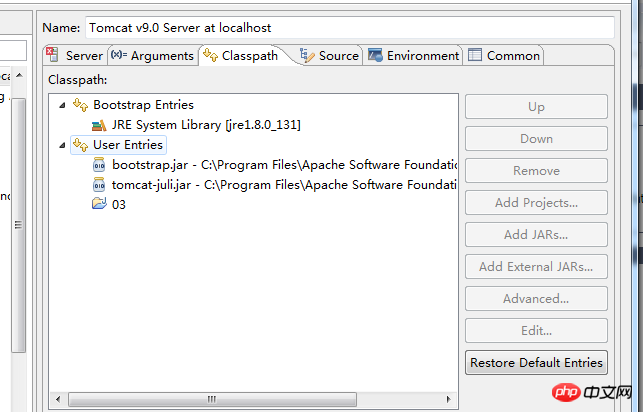Click the classpath horizontal scrollbar thumb
Image resolution: width=643 pixels, height=412 pixels.
[212, 399]
